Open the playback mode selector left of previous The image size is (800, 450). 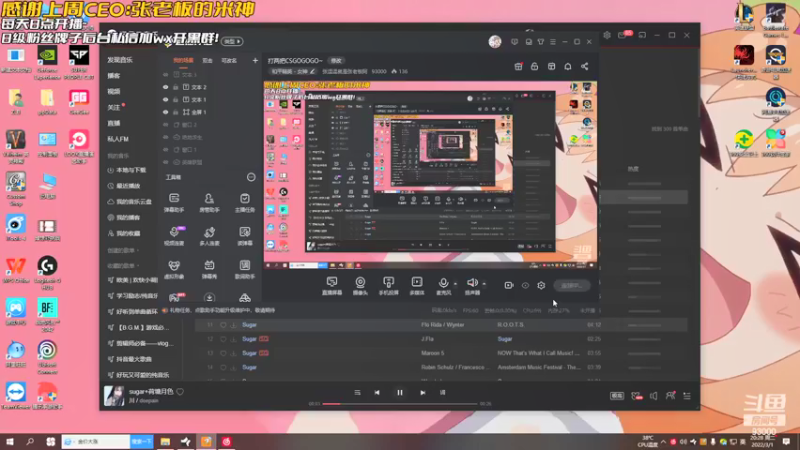point(357,392)
